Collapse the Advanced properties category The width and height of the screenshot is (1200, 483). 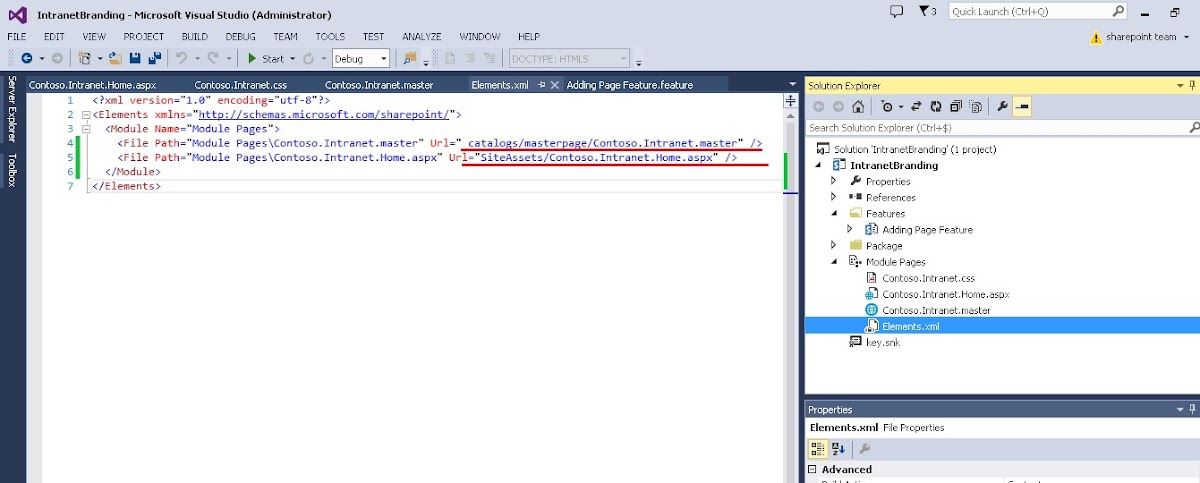(812, 469)
